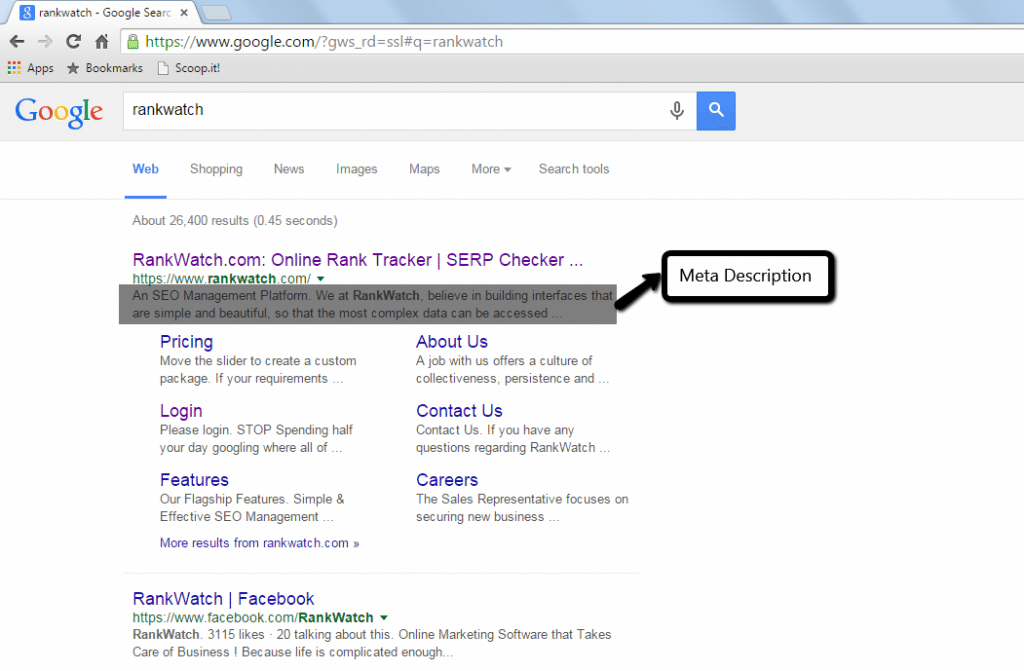
Task: Open the RankWatch.com Online Rank Tracker result
Action: pyautogui.click(x=358, y=260)
